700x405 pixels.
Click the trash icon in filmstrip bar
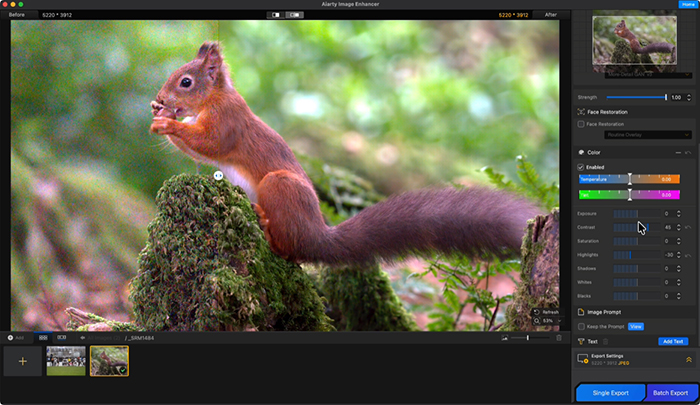tap(558, 338)
